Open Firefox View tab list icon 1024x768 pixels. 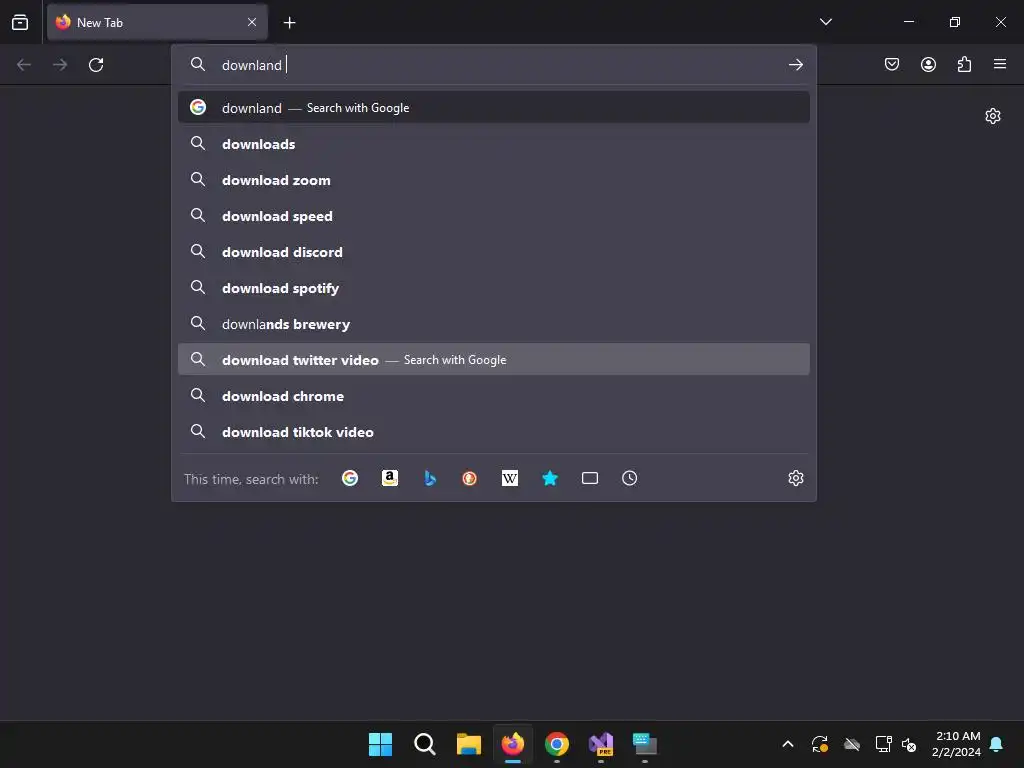tap(20, 22)
